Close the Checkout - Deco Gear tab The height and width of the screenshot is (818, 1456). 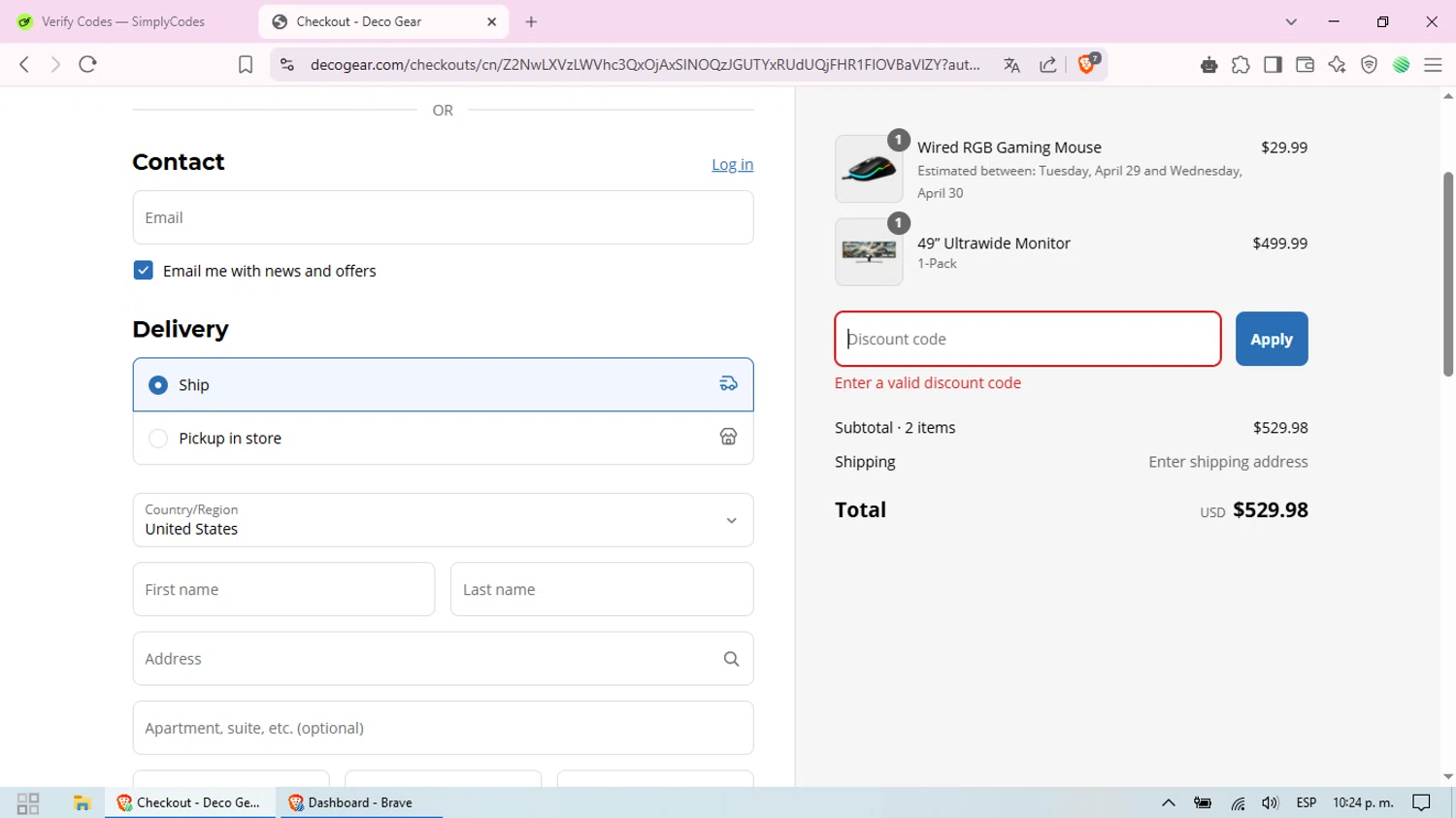pos(492,21)
